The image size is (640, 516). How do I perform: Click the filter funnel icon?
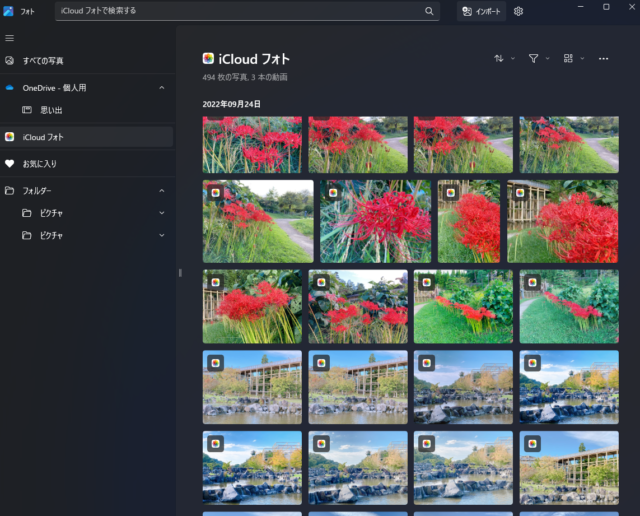(x=533, y=58)
